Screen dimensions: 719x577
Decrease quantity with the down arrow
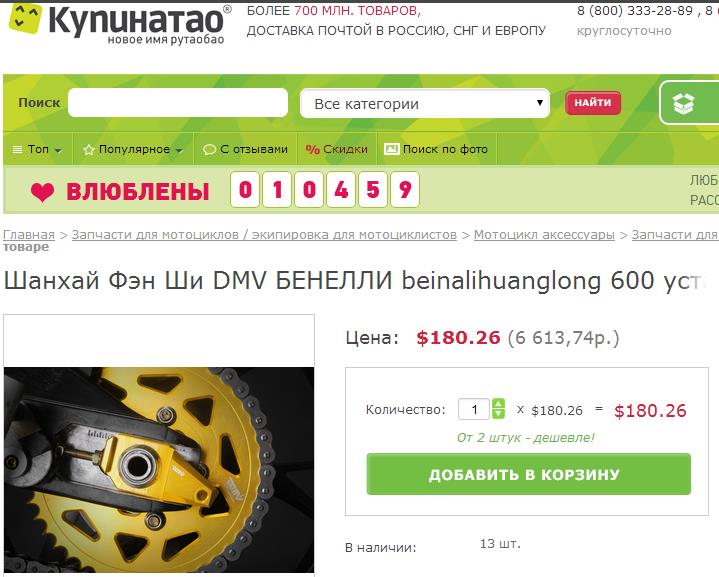pyautogui.click(x=498, y=414)
